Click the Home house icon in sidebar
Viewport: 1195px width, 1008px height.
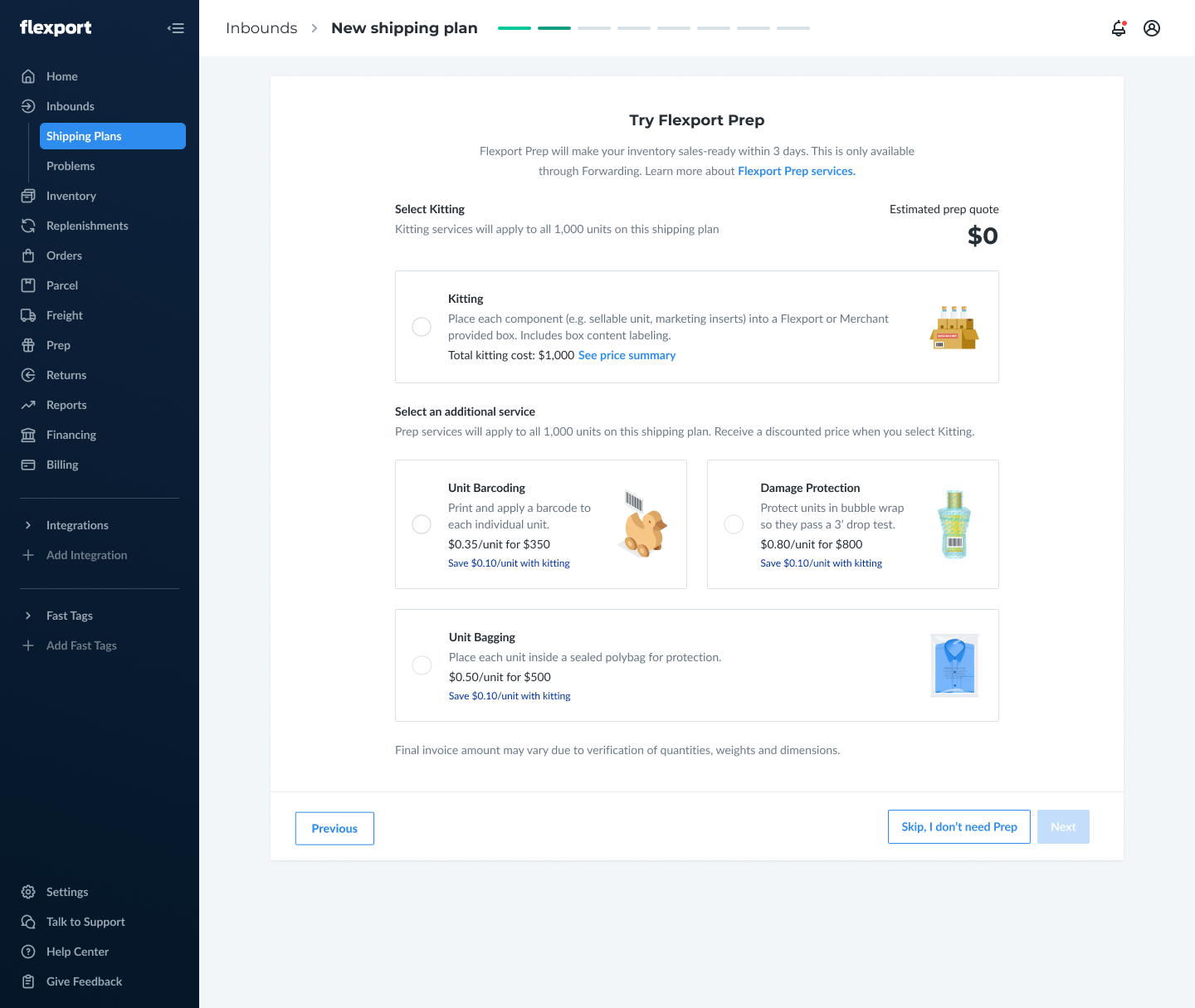28,76
